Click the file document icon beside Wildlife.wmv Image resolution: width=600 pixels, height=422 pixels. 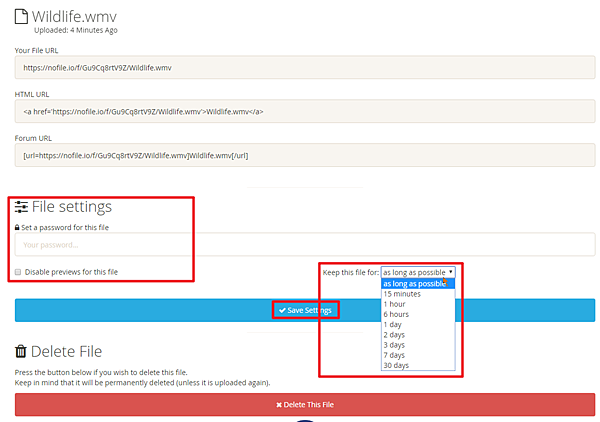point(21,16)
